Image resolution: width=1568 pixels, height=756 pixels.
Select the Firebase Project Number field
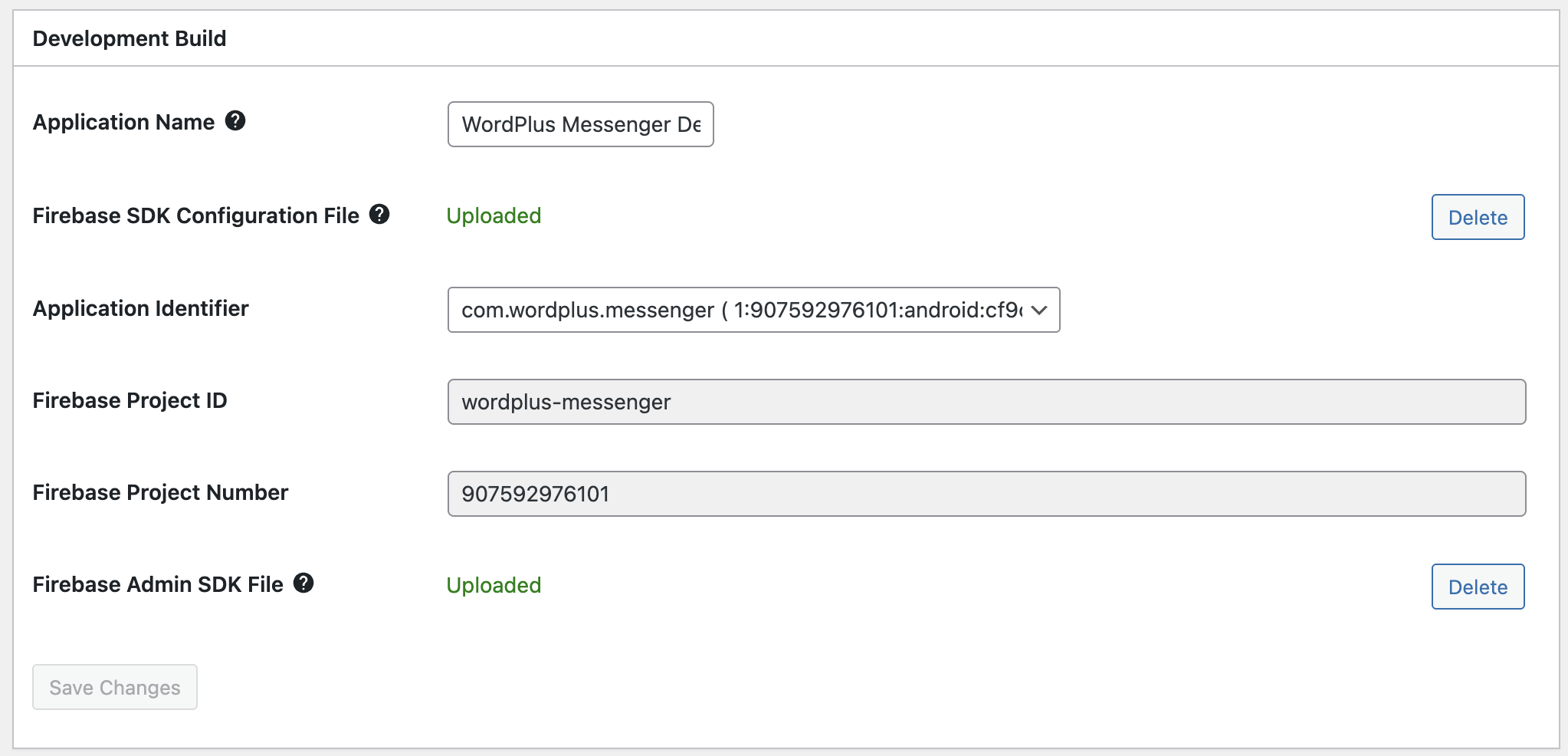987,494
